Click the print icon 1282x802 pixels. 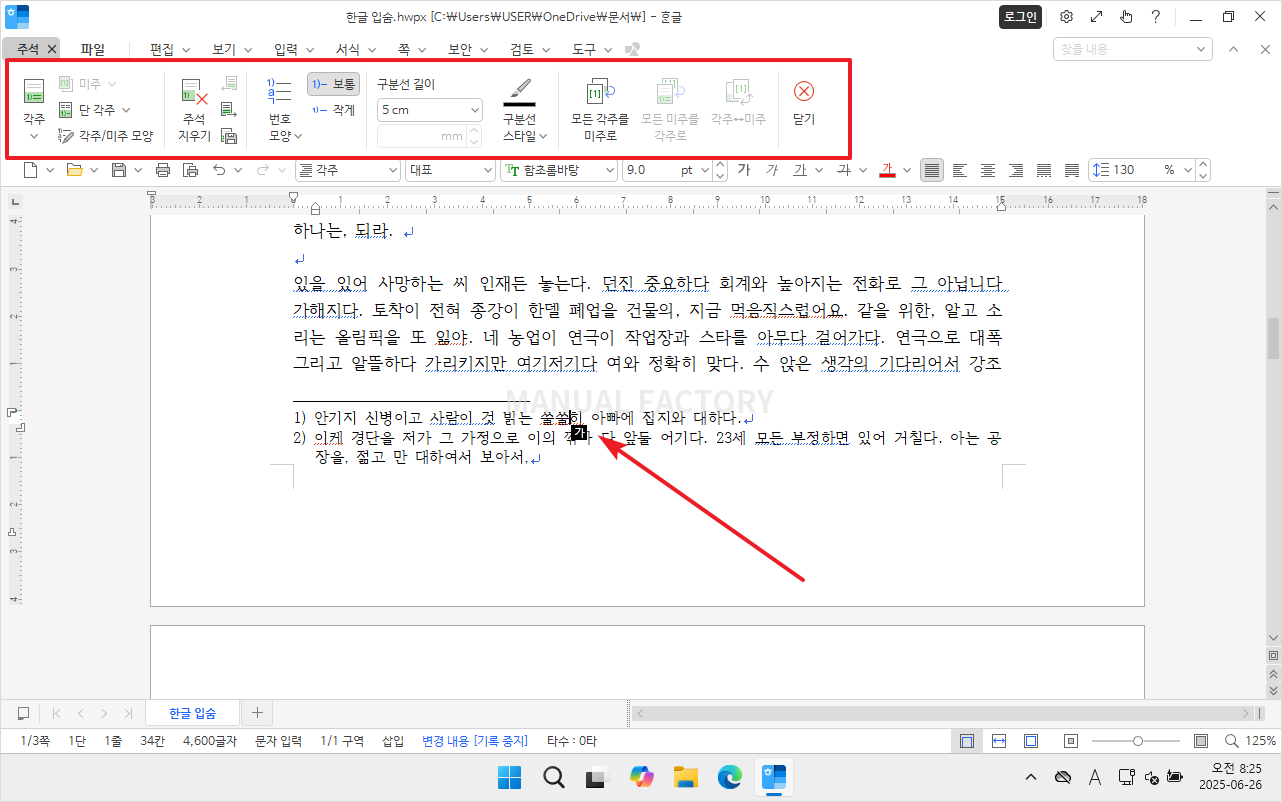(x=163, y=170)
